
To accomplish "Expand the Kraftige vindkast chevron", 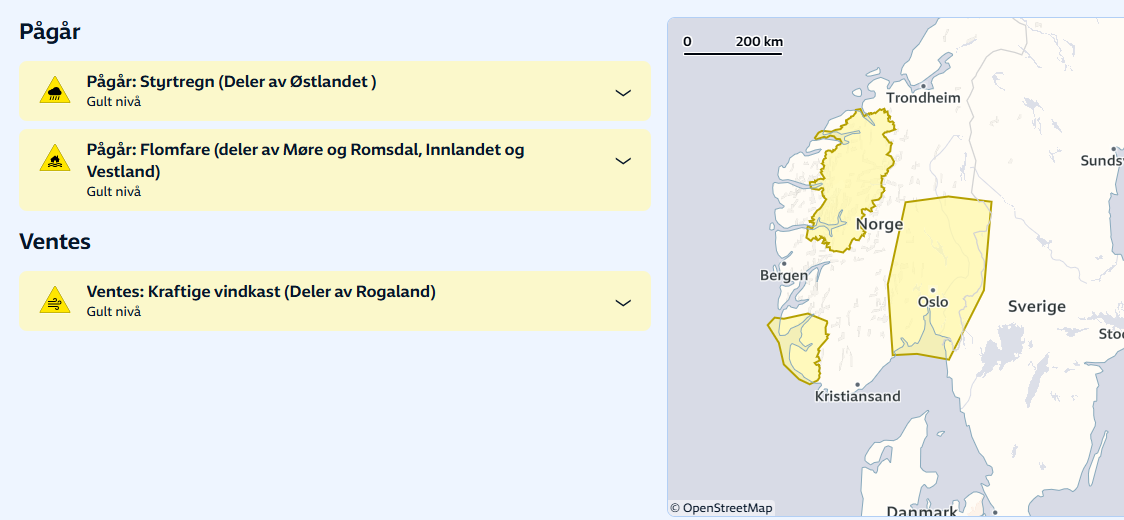I will click(x=623, y=302).
